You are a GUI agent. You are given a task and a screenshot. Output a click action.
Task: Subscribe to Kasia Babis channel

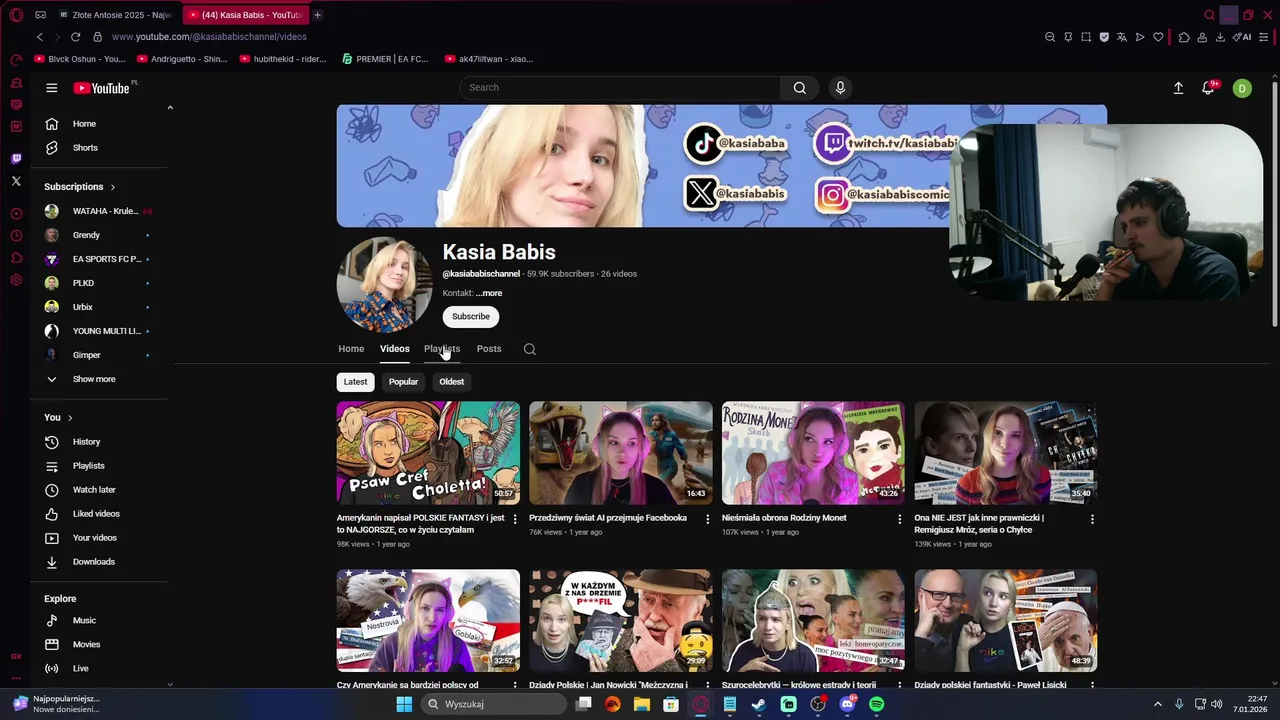[x=471, y=317]
